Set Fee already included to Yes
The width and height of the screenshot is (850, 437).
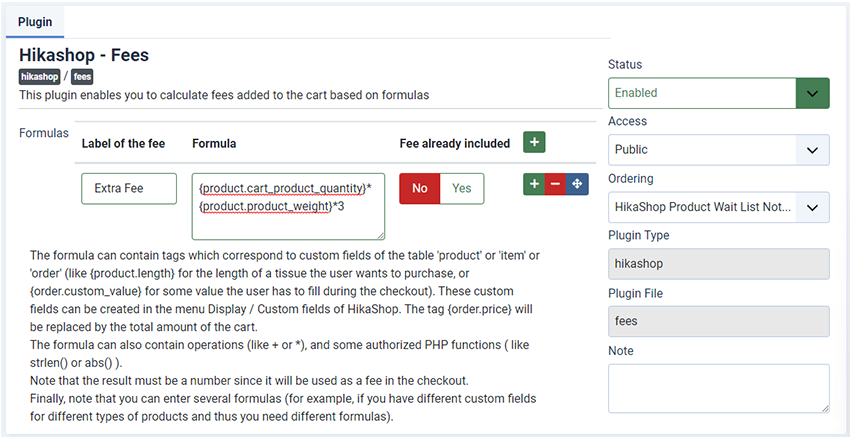tap(462, 188)
